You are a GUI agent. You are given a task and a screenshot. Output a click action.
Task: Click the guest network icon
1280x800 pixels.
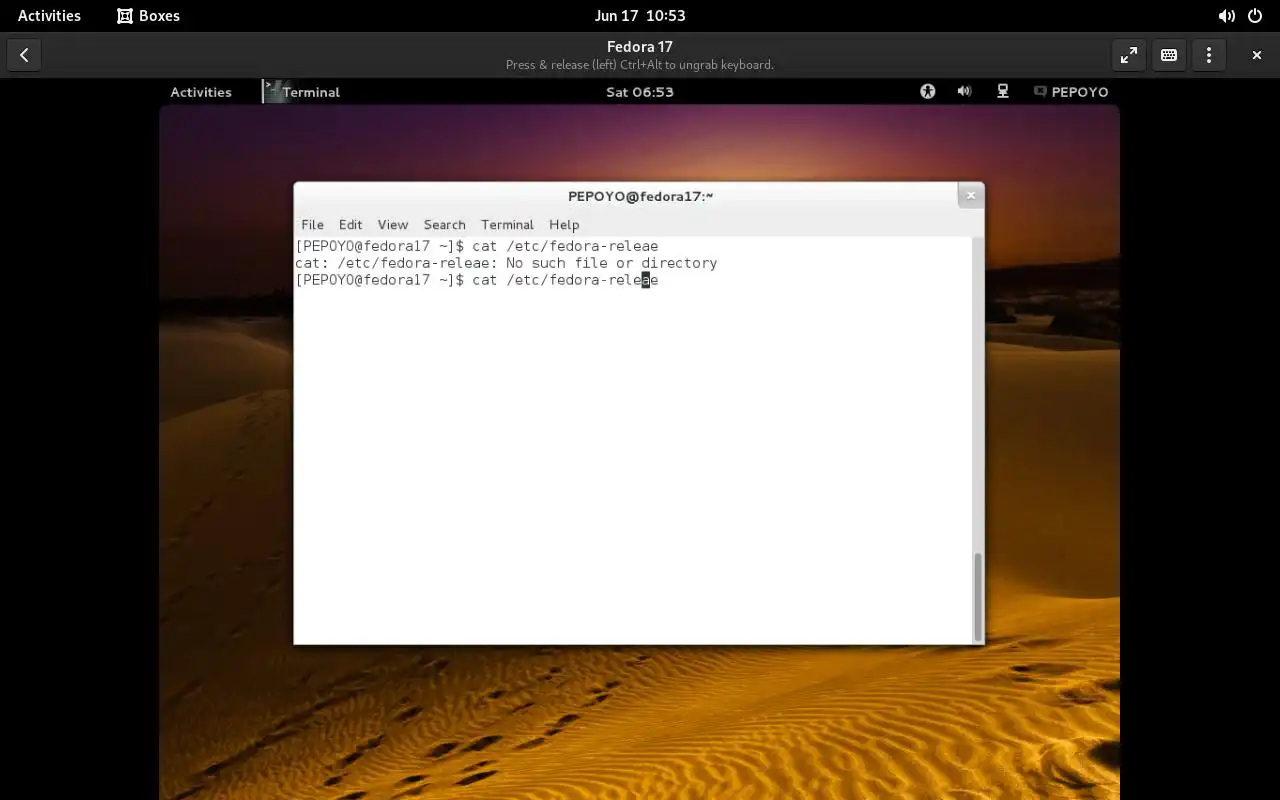[x=1003, y=91]
